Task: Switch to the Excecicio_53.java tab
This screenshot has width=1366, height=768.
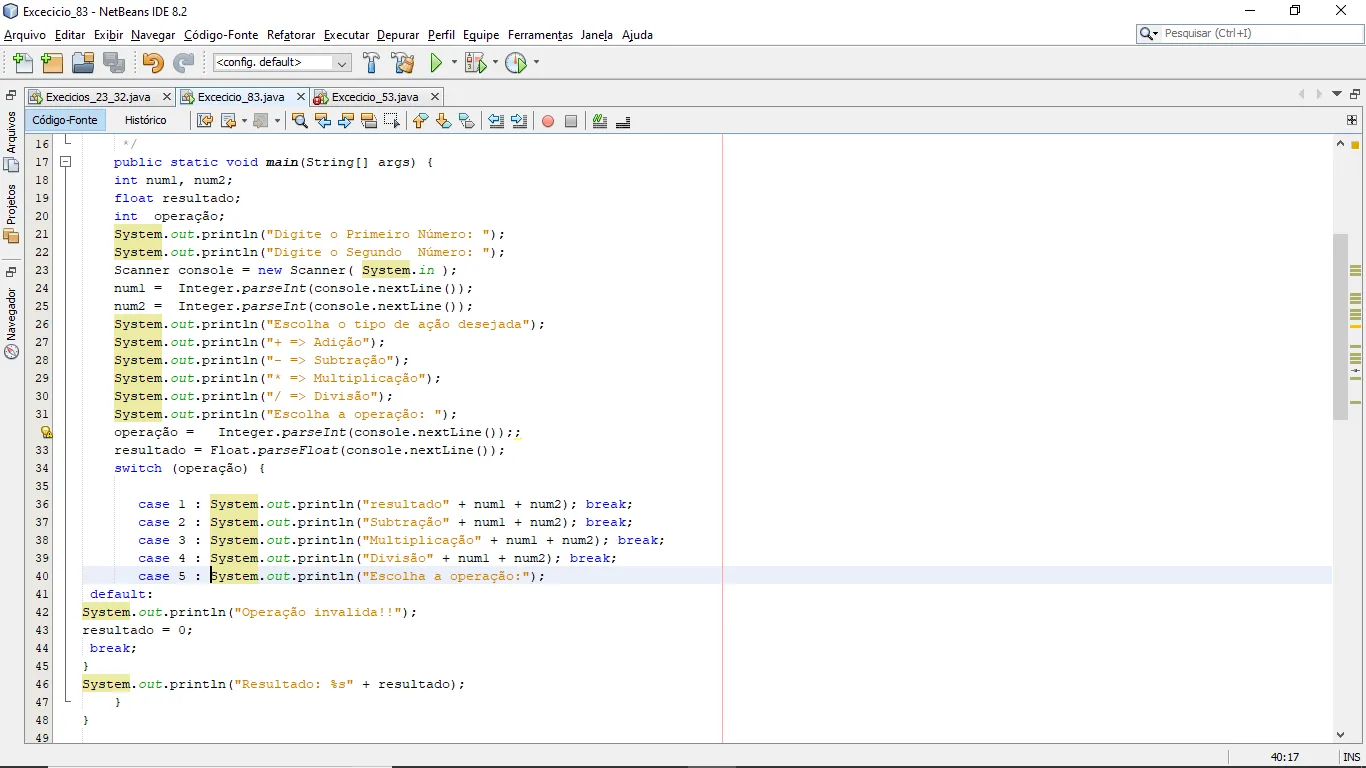Action: coord(374,97)
